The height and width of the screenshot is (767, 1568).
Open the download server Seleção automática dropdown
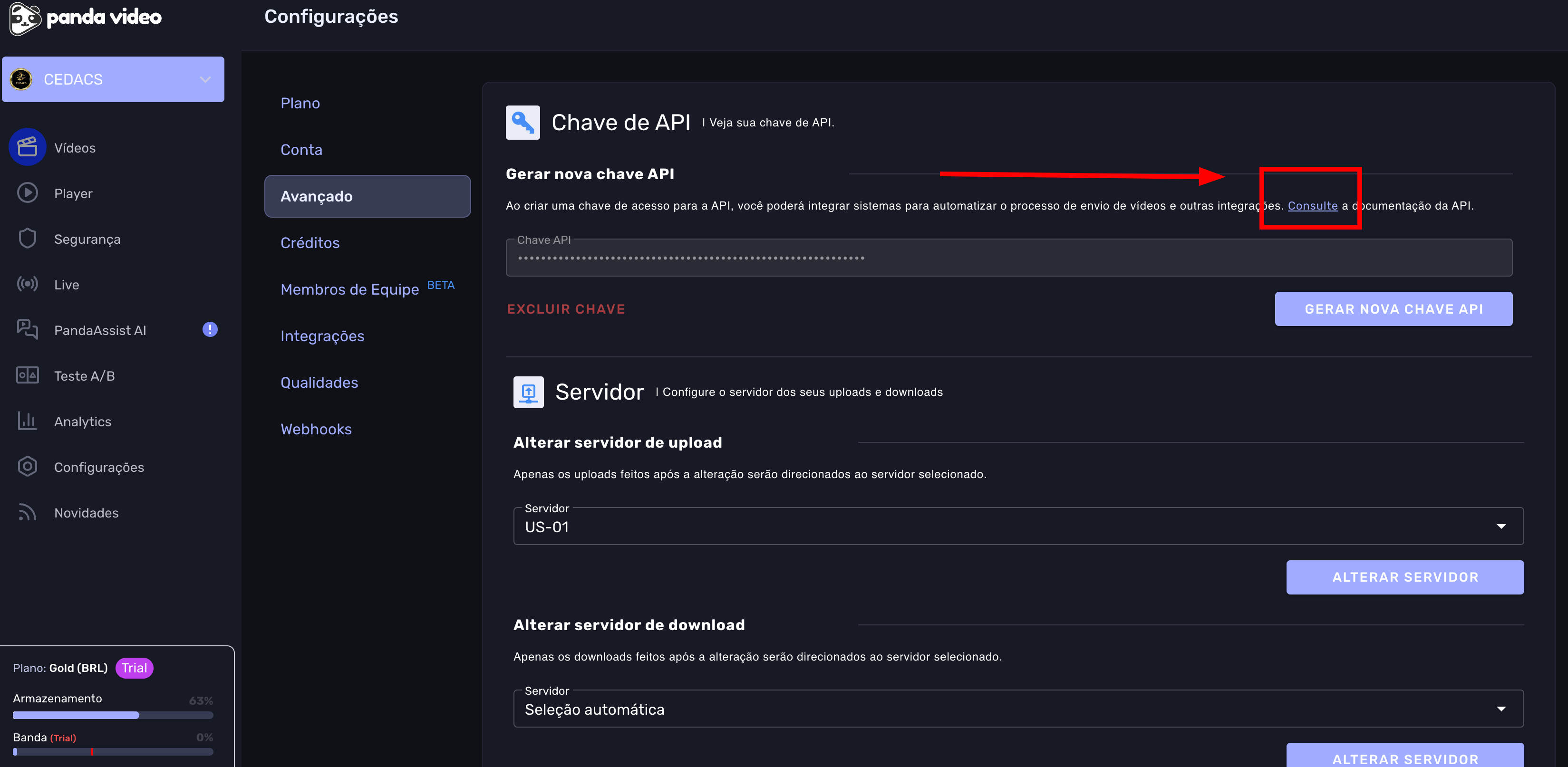[x=1018, y=709]
